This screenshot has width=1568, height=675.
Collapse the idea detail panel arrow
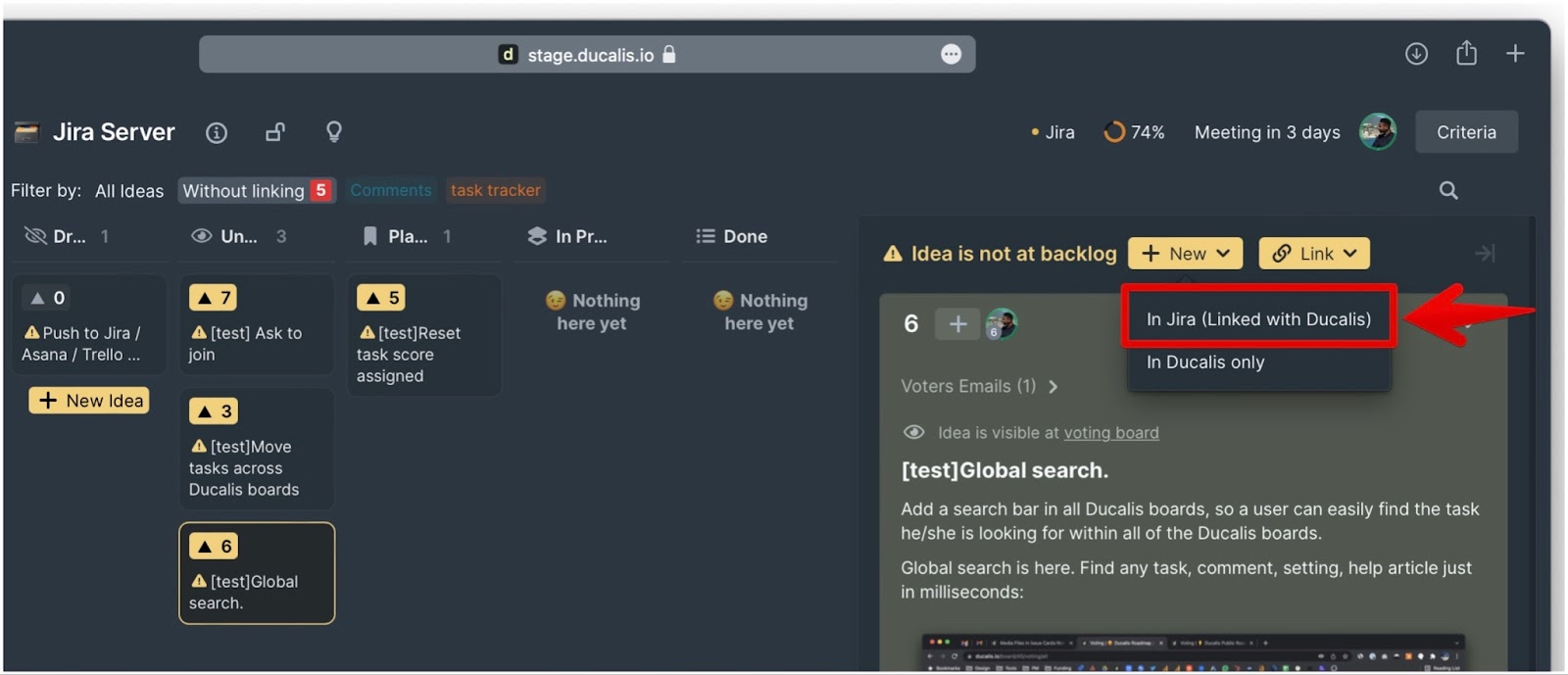pyautogui.click(x=1486, y=254)
